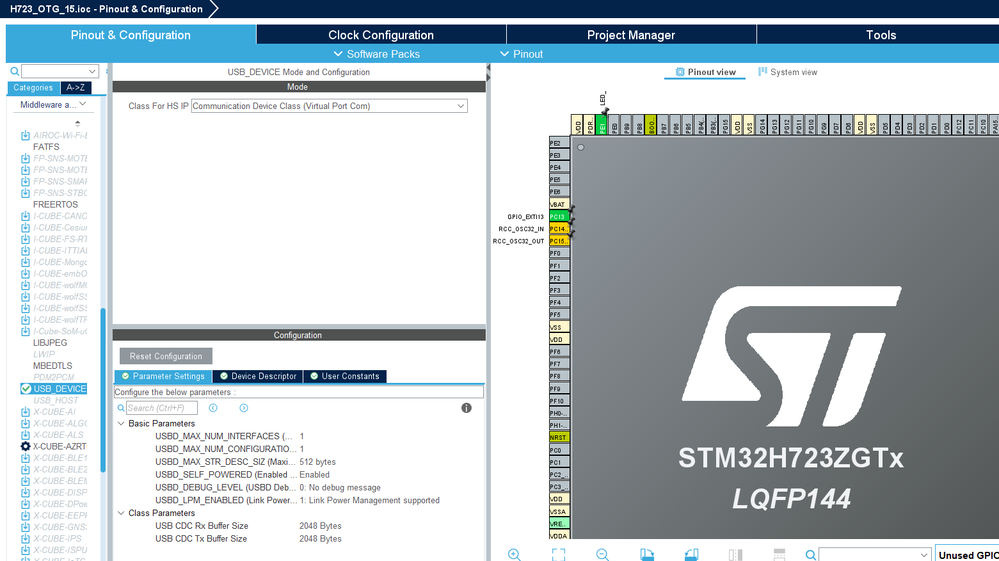Open the category search dropdown arrow
Image resolution: width=999 pixels, height=561 pixels.
pos(92,71)
